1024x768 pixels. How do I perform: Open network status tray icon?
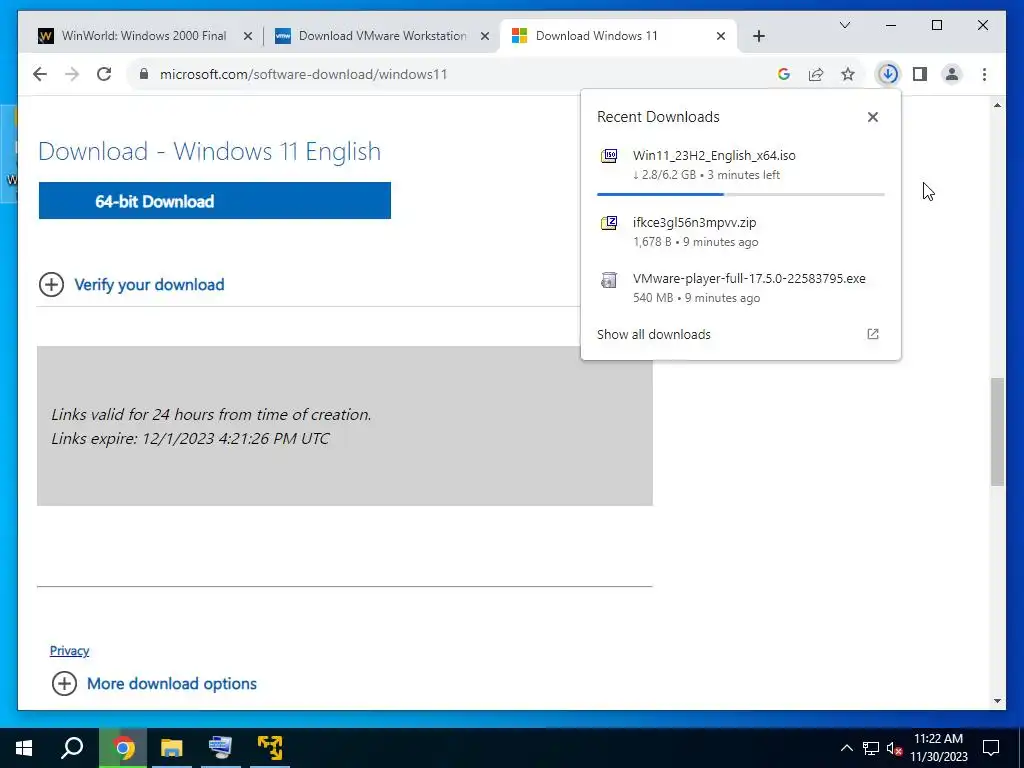click(871, 748)
